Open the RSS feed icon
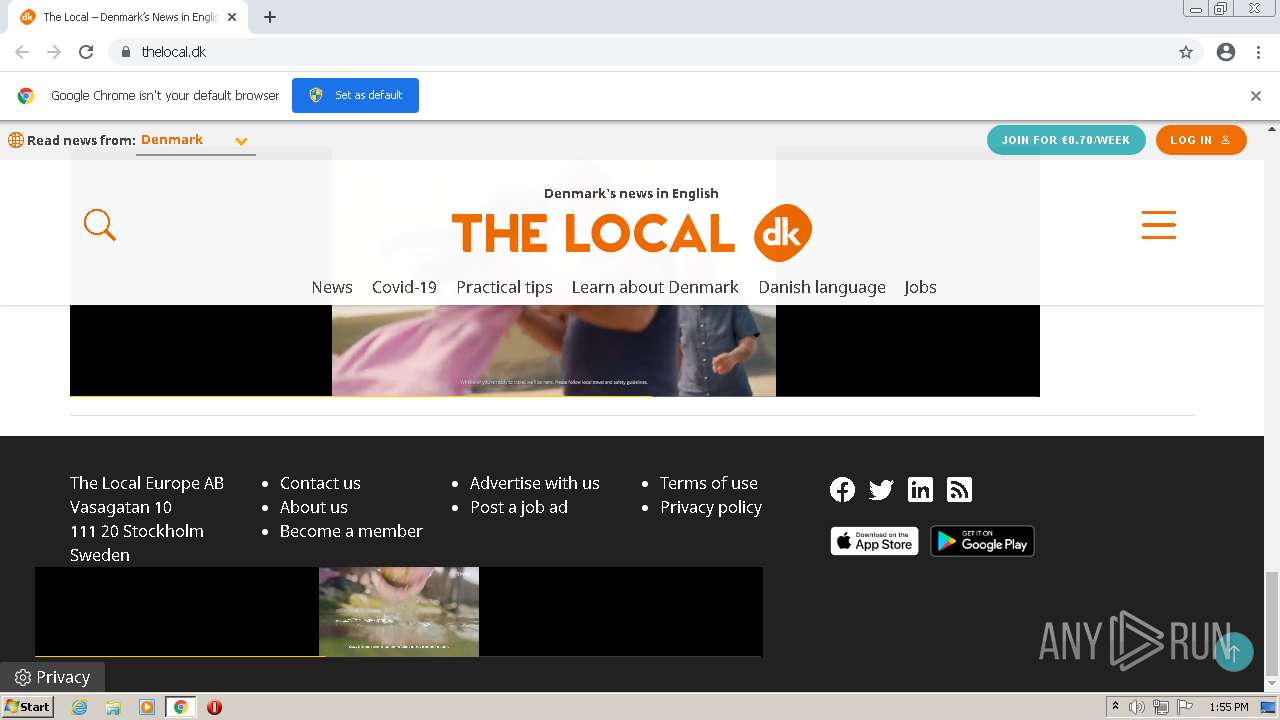 click(x=959, y=489)
